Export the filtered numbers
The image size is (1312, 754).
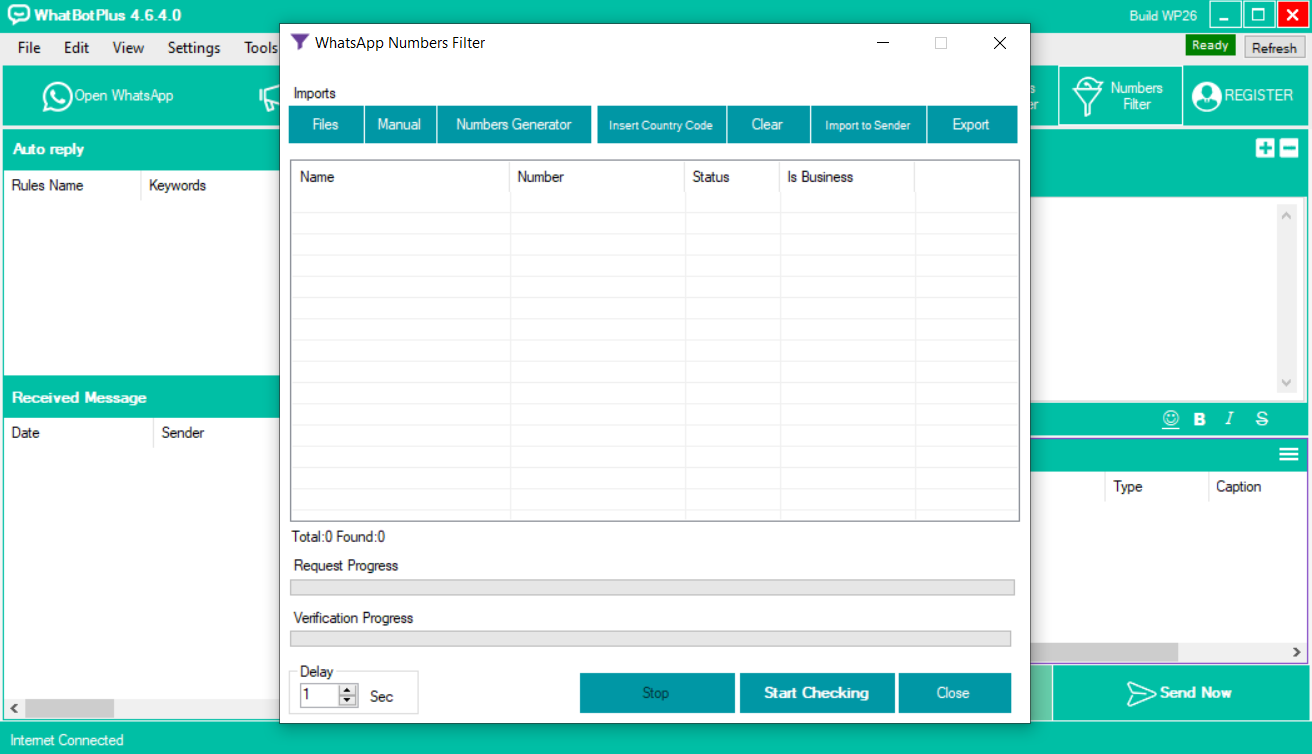tap(971, 125)
